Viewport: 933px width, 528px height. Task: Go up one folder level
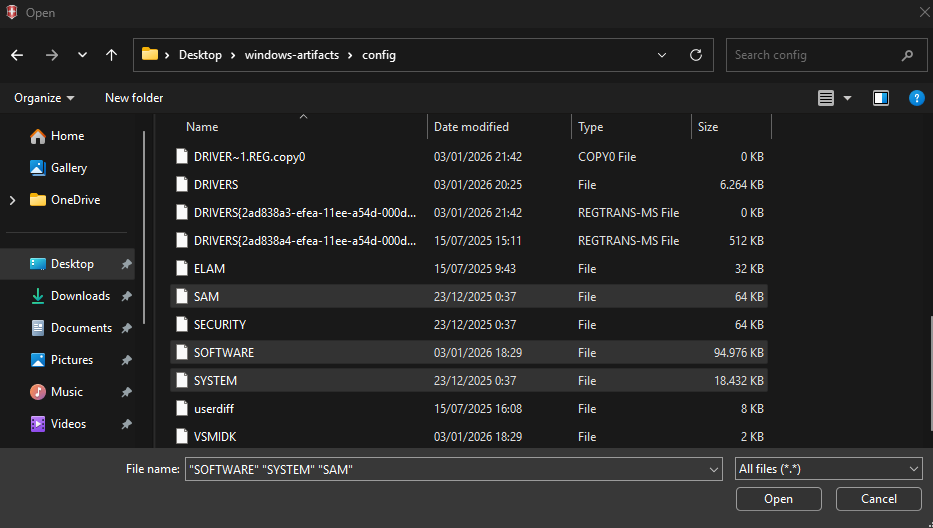click(111, 55)
